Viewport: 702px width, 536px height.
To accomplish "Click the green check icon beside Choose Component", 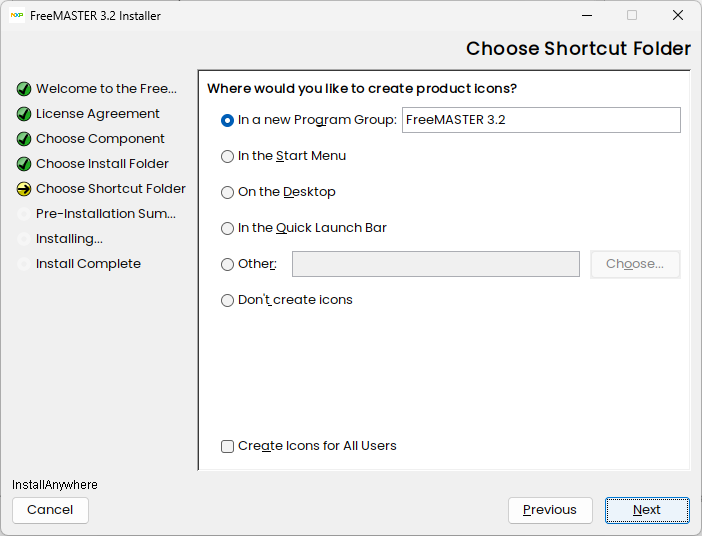I will click(24, 139).
